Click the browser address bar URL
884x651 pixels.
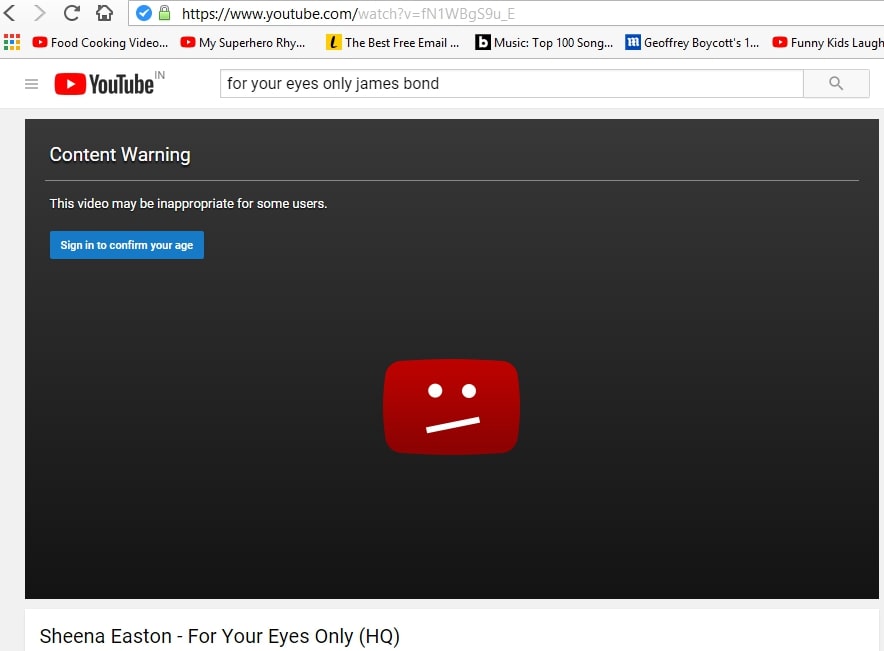[x=348, y=14]
